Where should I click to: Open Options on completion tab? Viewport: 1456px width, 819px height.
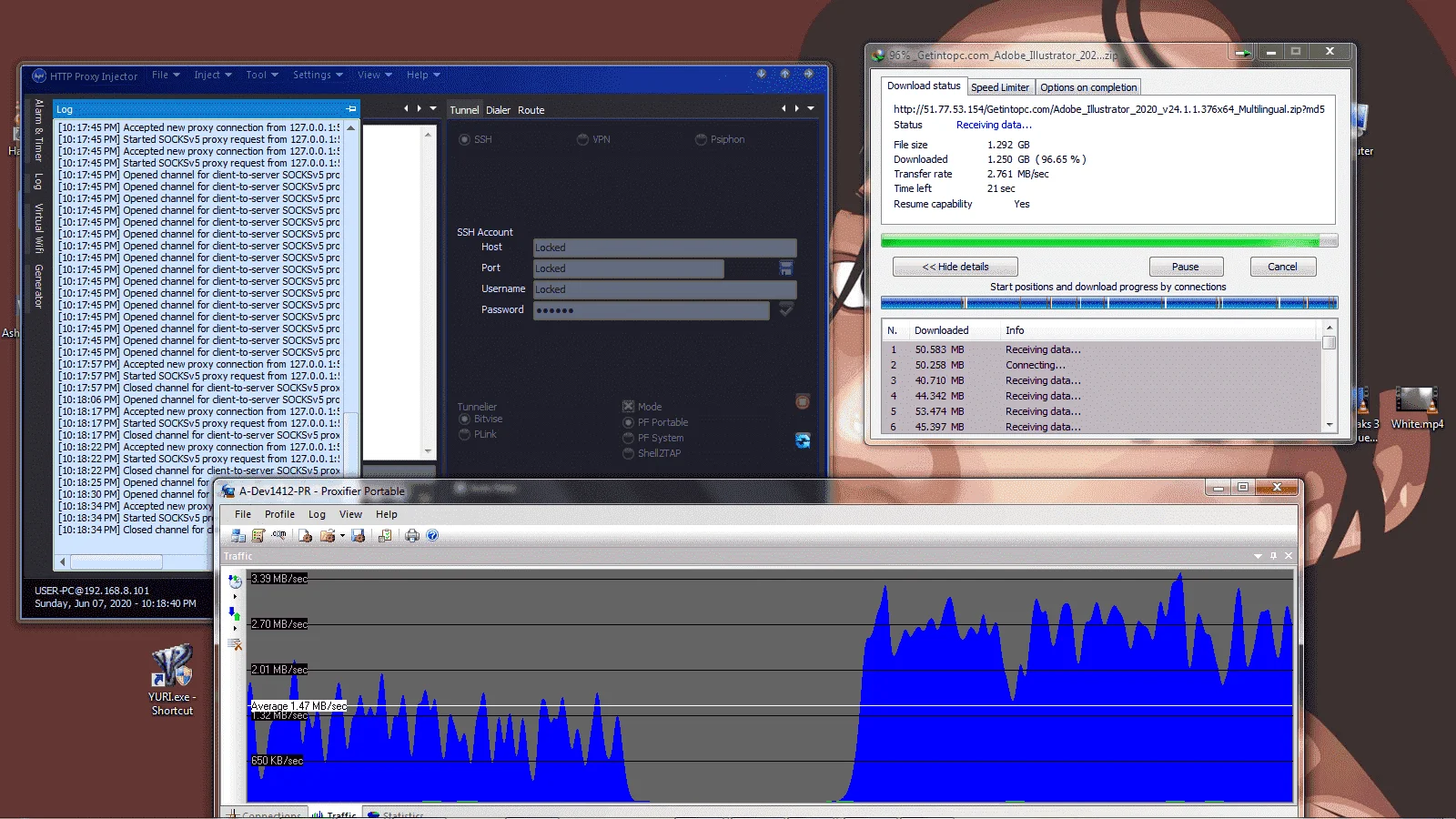point(1088,87)
